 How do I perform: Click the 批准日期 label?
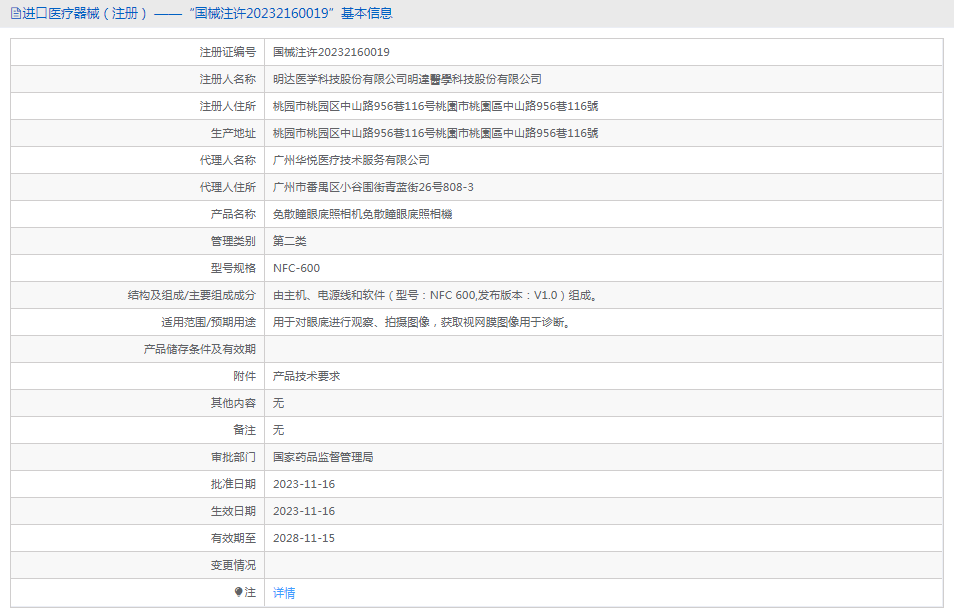click(x=233, y=484)
